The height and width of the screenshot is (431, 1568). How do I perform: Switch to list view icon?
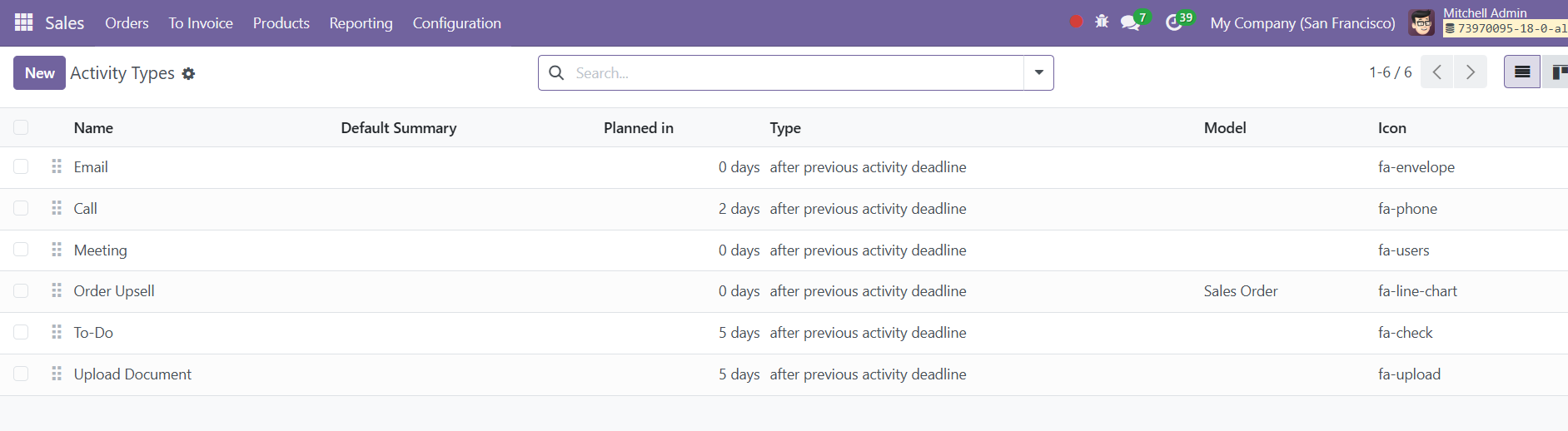[1522, 72]
